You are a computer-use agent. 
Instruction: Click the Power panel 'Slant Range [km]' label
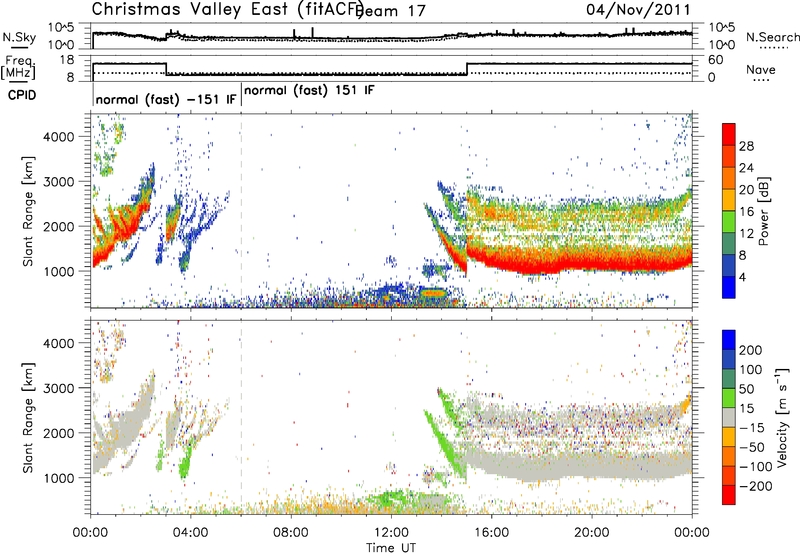click(28, 211)
